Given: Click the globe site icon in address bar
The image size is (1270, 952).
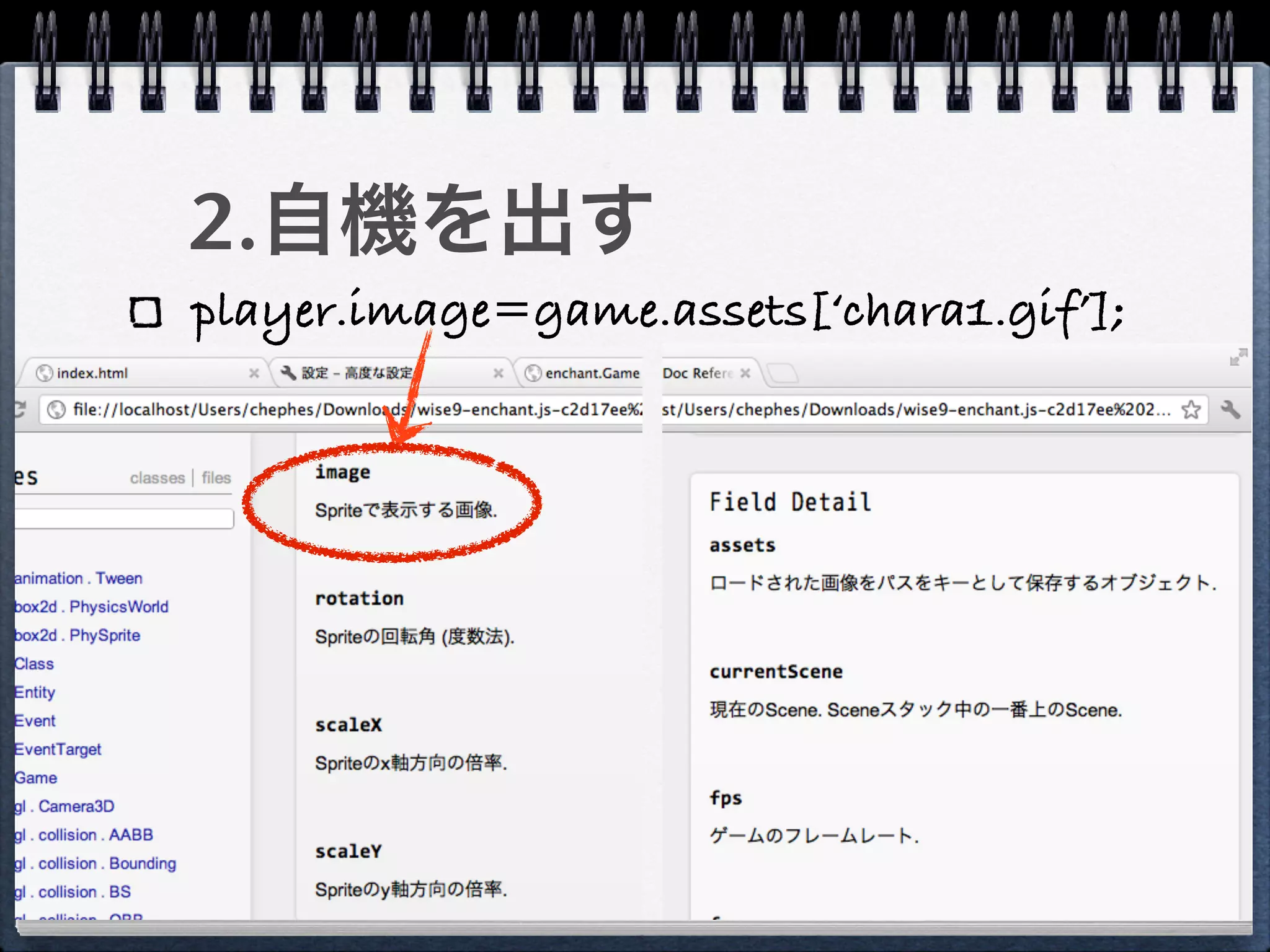Looking at the screenshot, I should pyautogui.click(x=56, y=410).
